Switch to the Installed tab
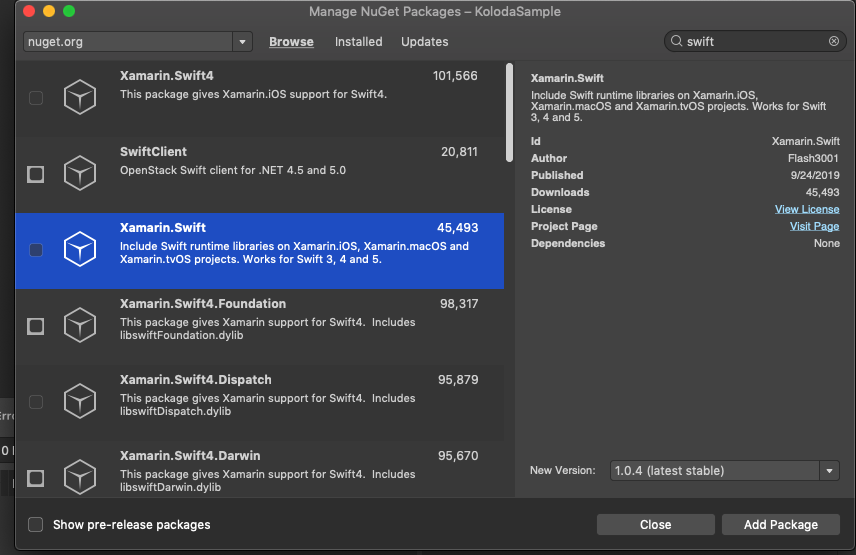This screenshot has height=555, width=856. [358, 42]
